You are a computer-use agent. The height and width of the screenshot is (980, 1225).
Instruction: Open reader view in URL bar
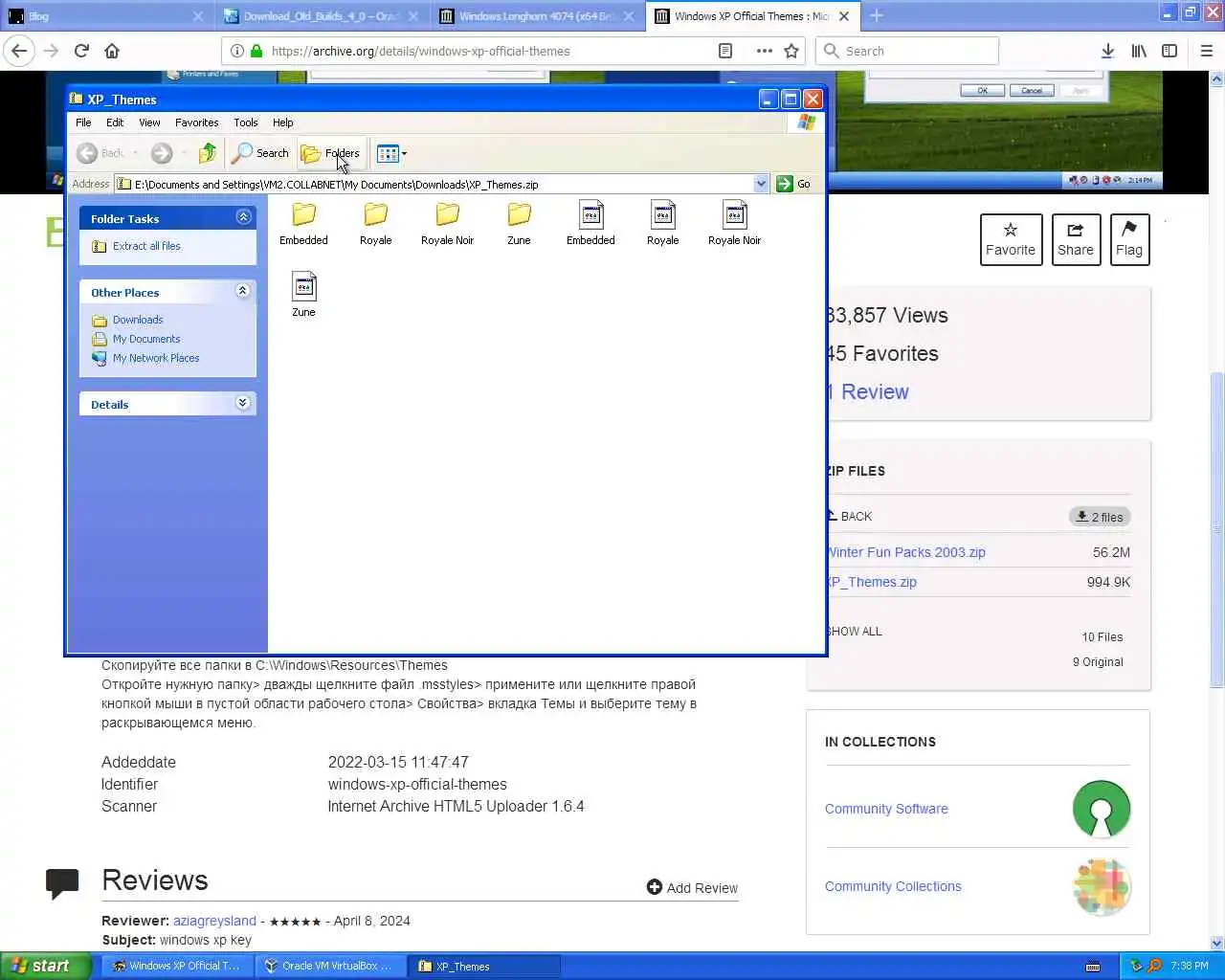click(725, 51)
